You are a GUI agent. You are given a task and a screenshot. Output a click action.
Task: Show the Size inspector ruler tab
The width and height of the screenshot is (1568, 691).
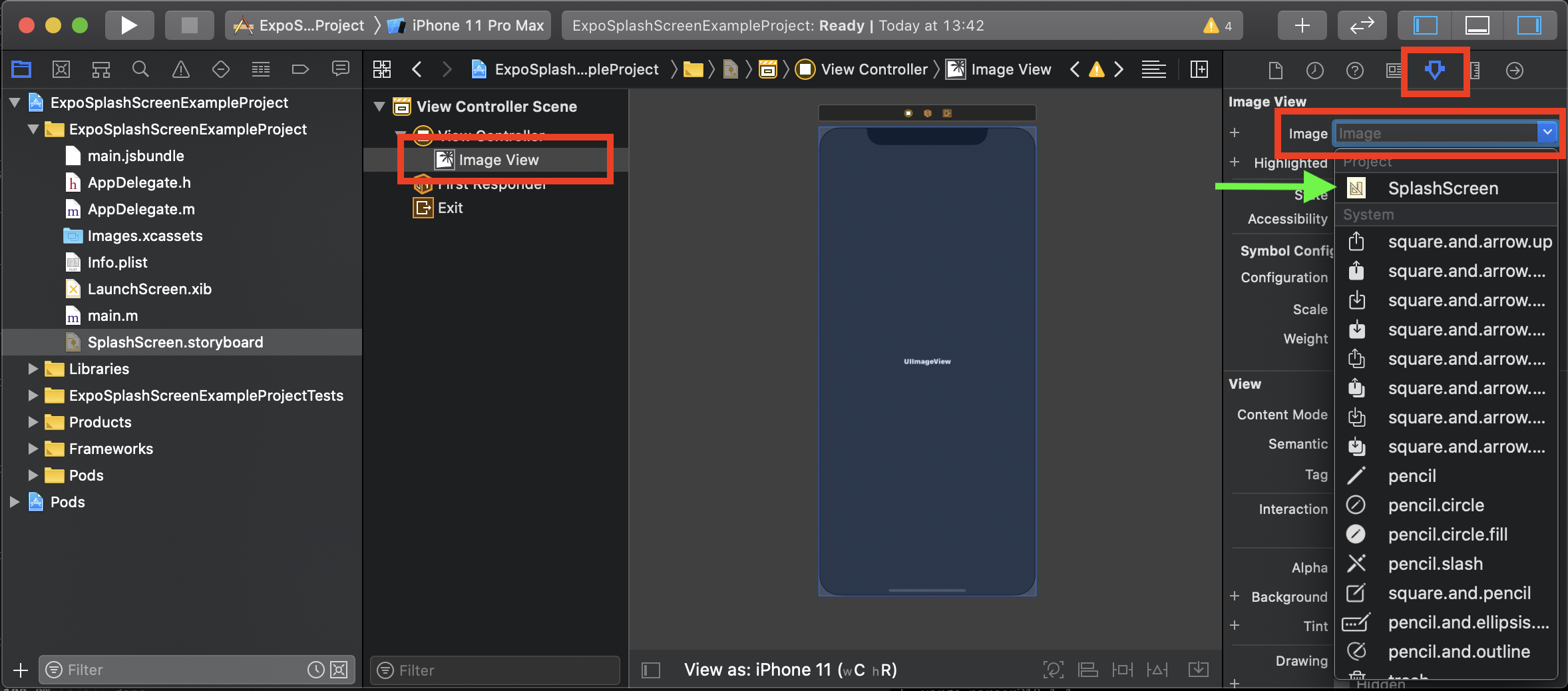pyautogui.click(x=1475, y=70)
